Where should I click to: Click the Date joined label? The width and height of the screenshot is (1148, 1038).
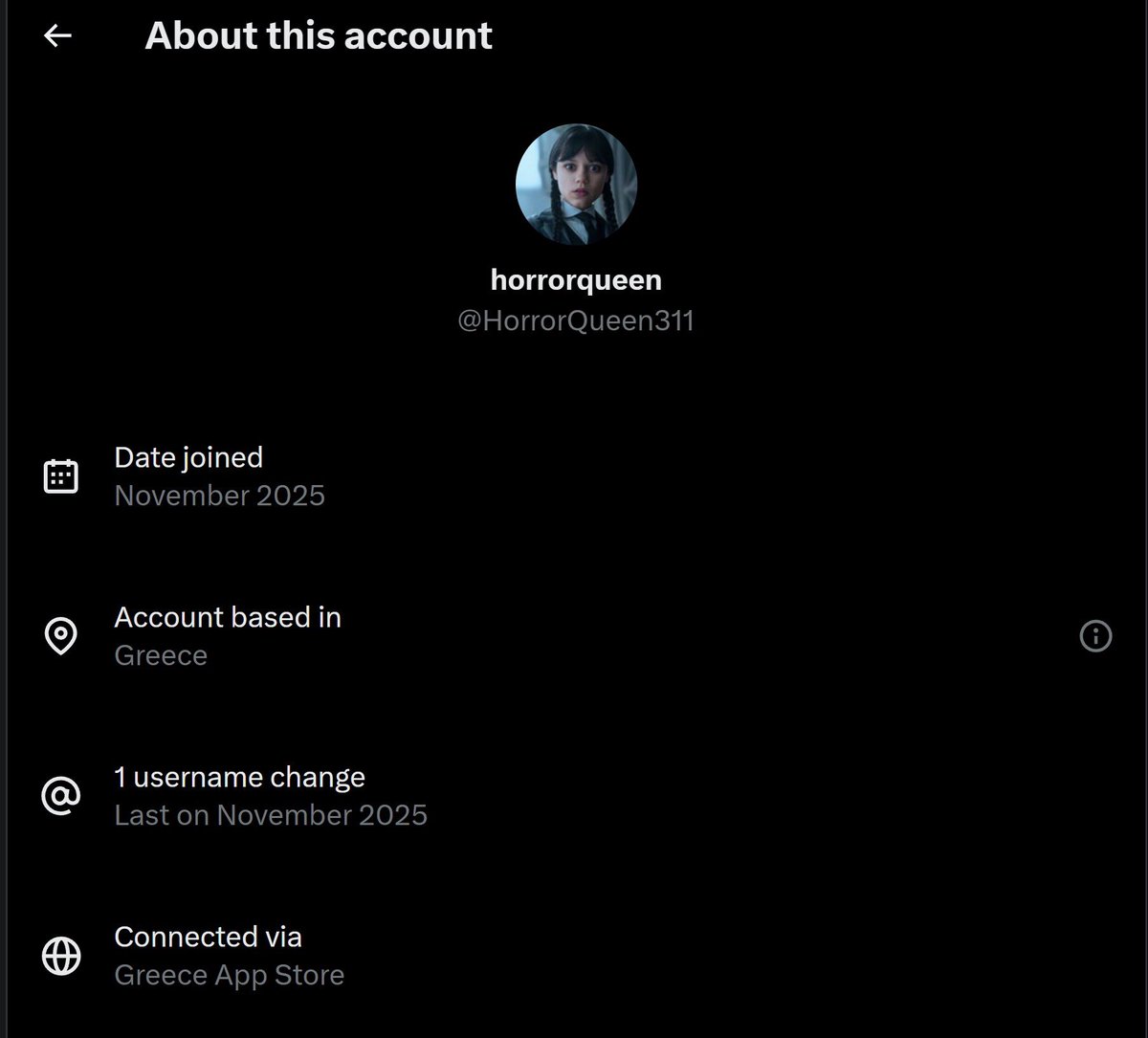click(x=188, y=457)
